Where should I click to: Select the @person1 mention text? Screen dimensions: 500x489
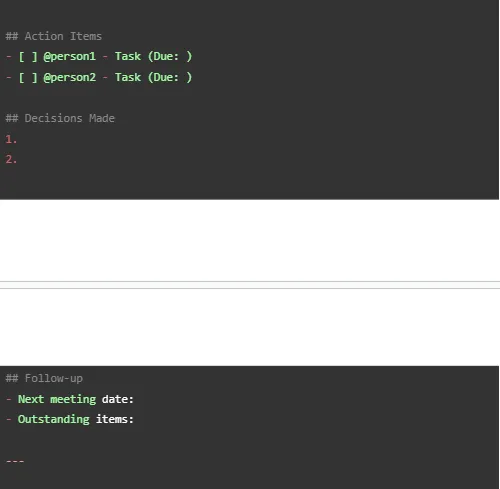coord(70,56)
